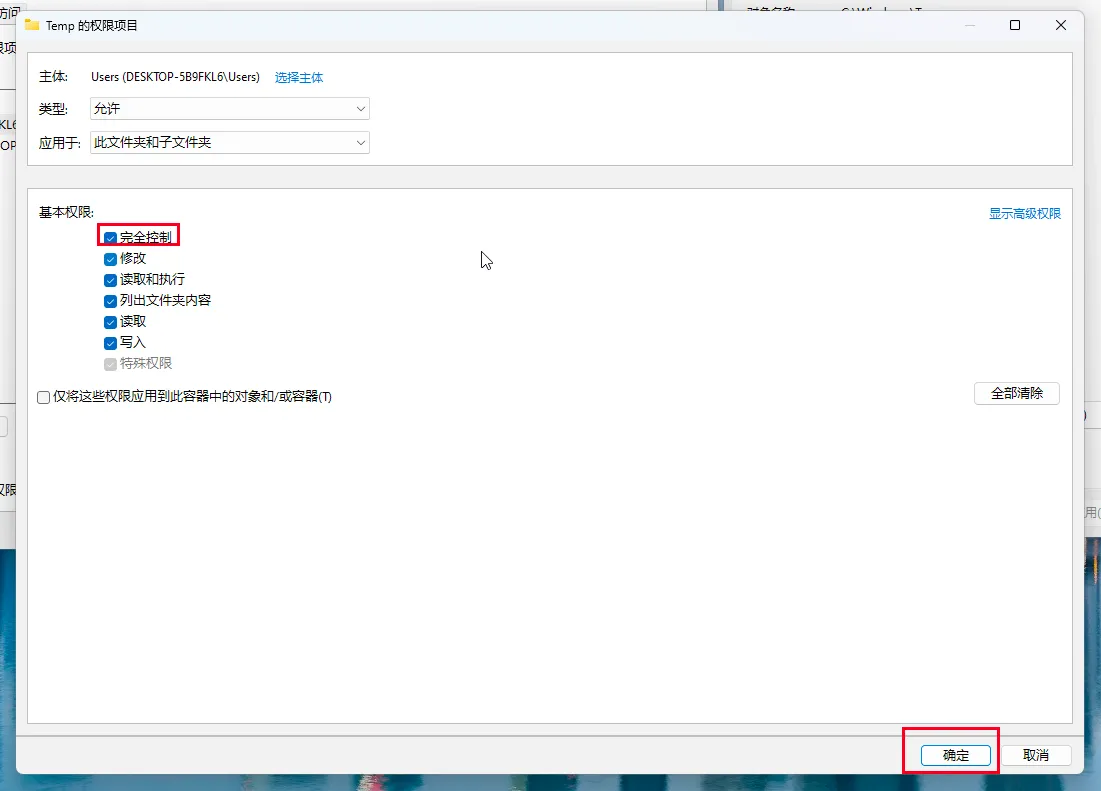Image resolution: width=1101 pixels, height=791 pixels.
Task: Maximize the Temp permissions dialog
Action: [1015, 25]
